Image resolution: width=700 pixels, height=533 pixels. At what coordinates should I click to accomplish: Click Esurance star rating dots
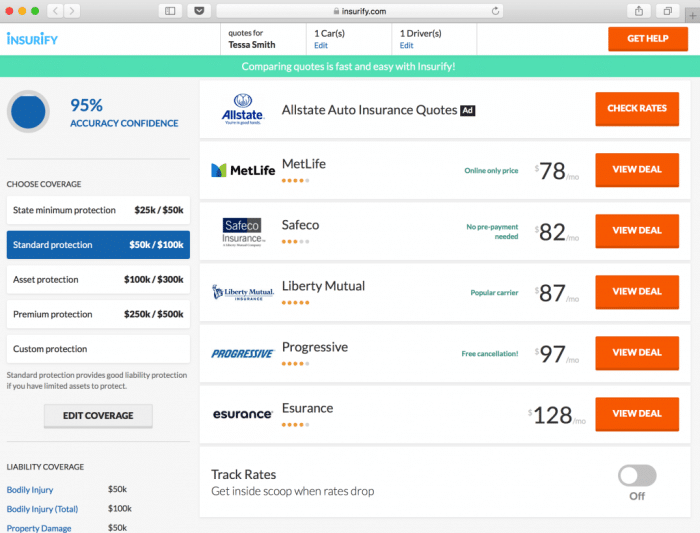(x=296, y=425)
